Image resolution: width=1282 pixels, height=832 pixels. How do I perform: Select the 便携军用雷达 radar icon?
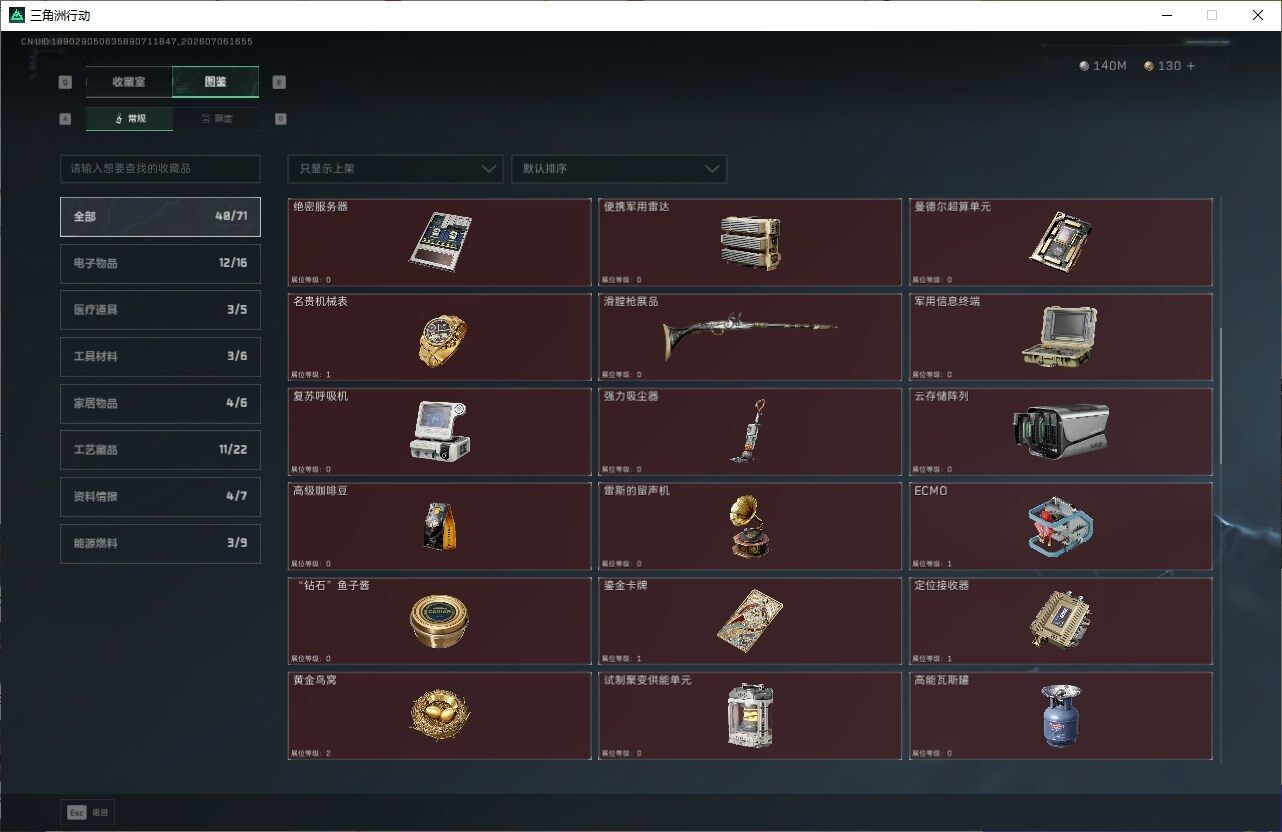click(x=750, y=241)
